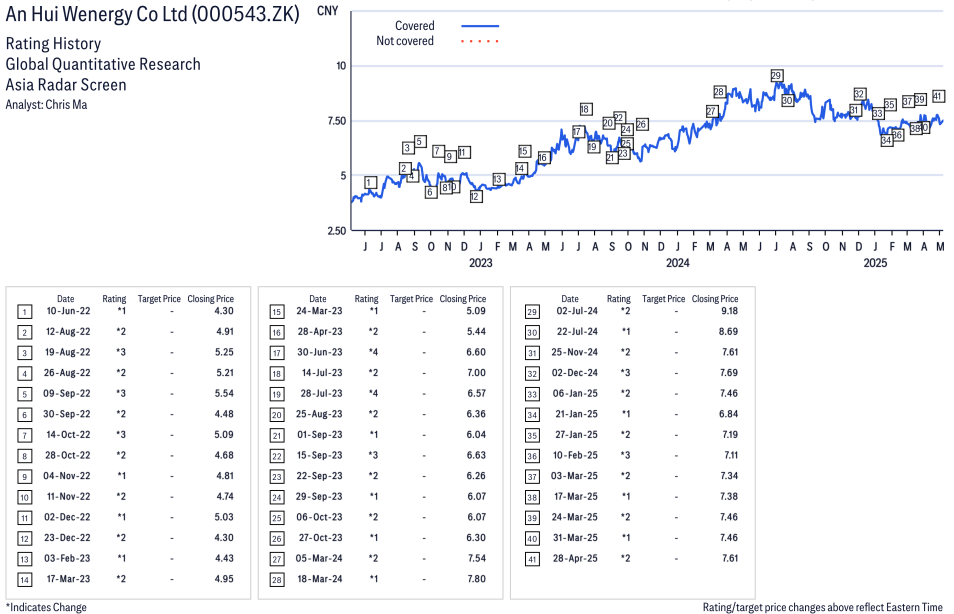Click the 2023 year label on the x-axis

coord(481,263)
